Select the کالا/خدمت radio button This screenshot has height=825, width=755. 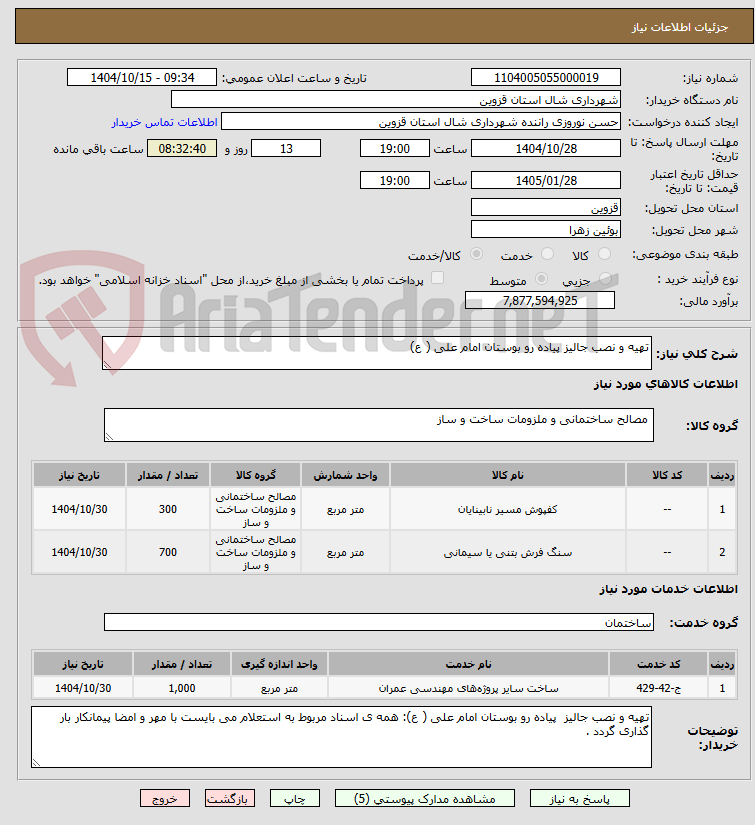coord(476,254)
